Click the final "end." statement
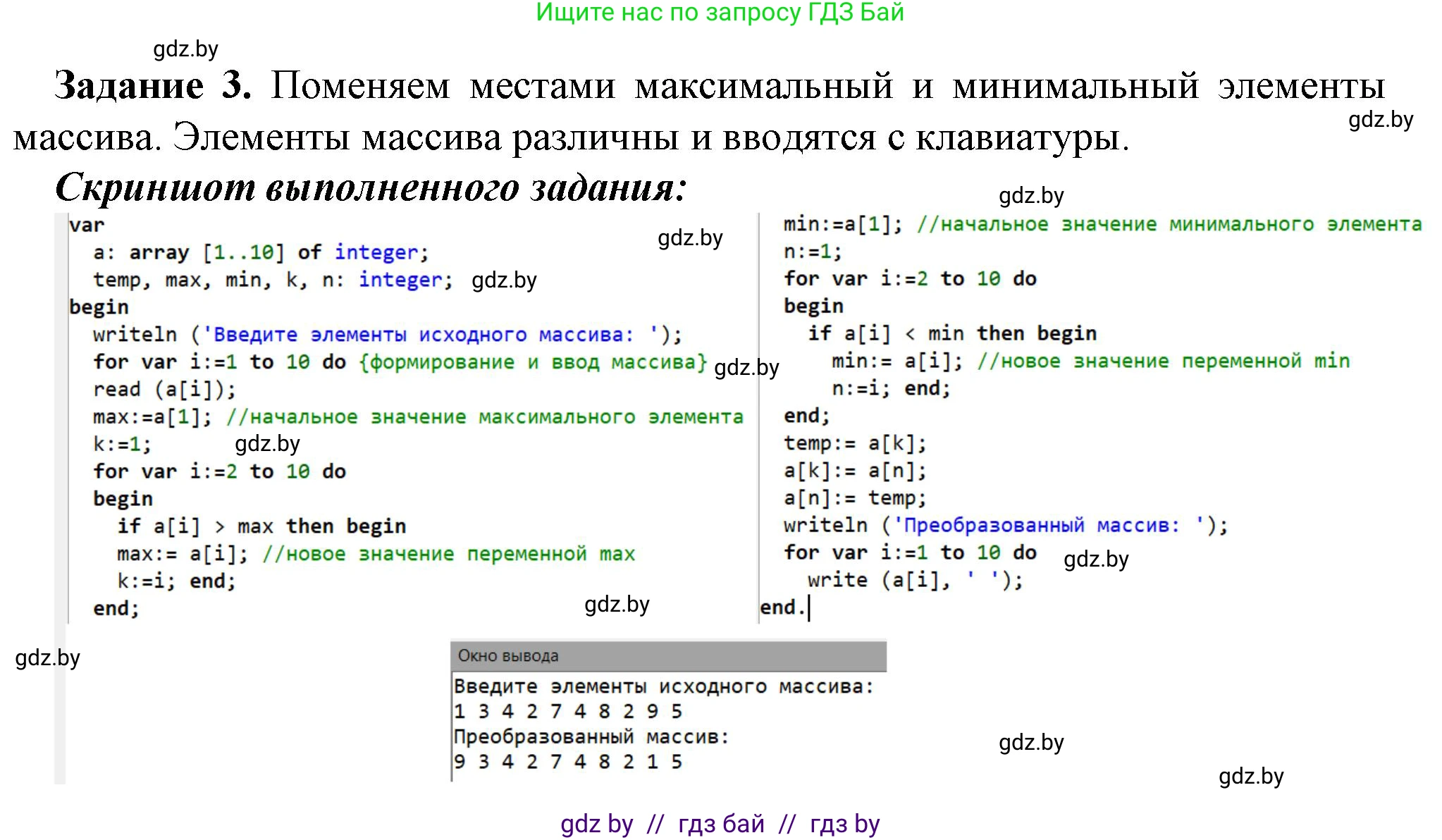Screen dimensions: 1442x840 pyautogui.click(x=784, y=607)
